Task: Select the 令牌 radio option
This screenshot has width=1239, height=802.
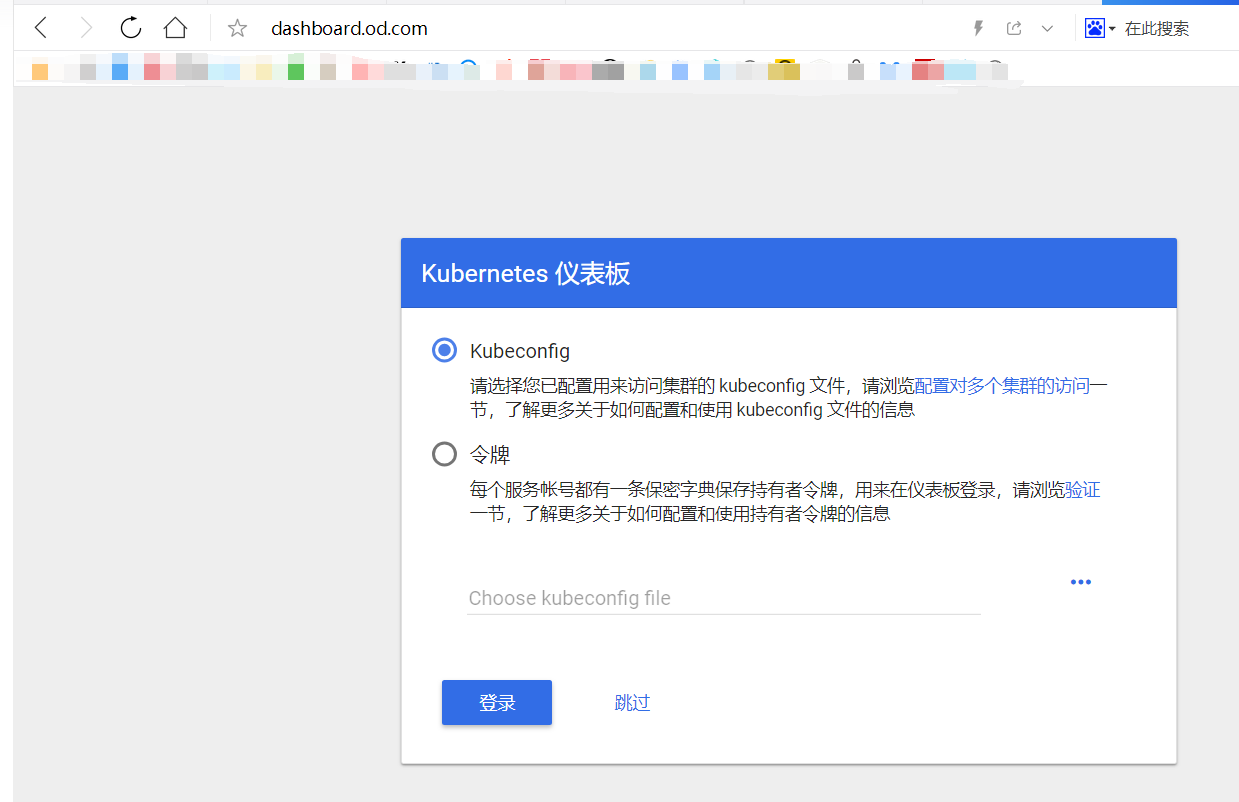Action: tap(444, 455)
